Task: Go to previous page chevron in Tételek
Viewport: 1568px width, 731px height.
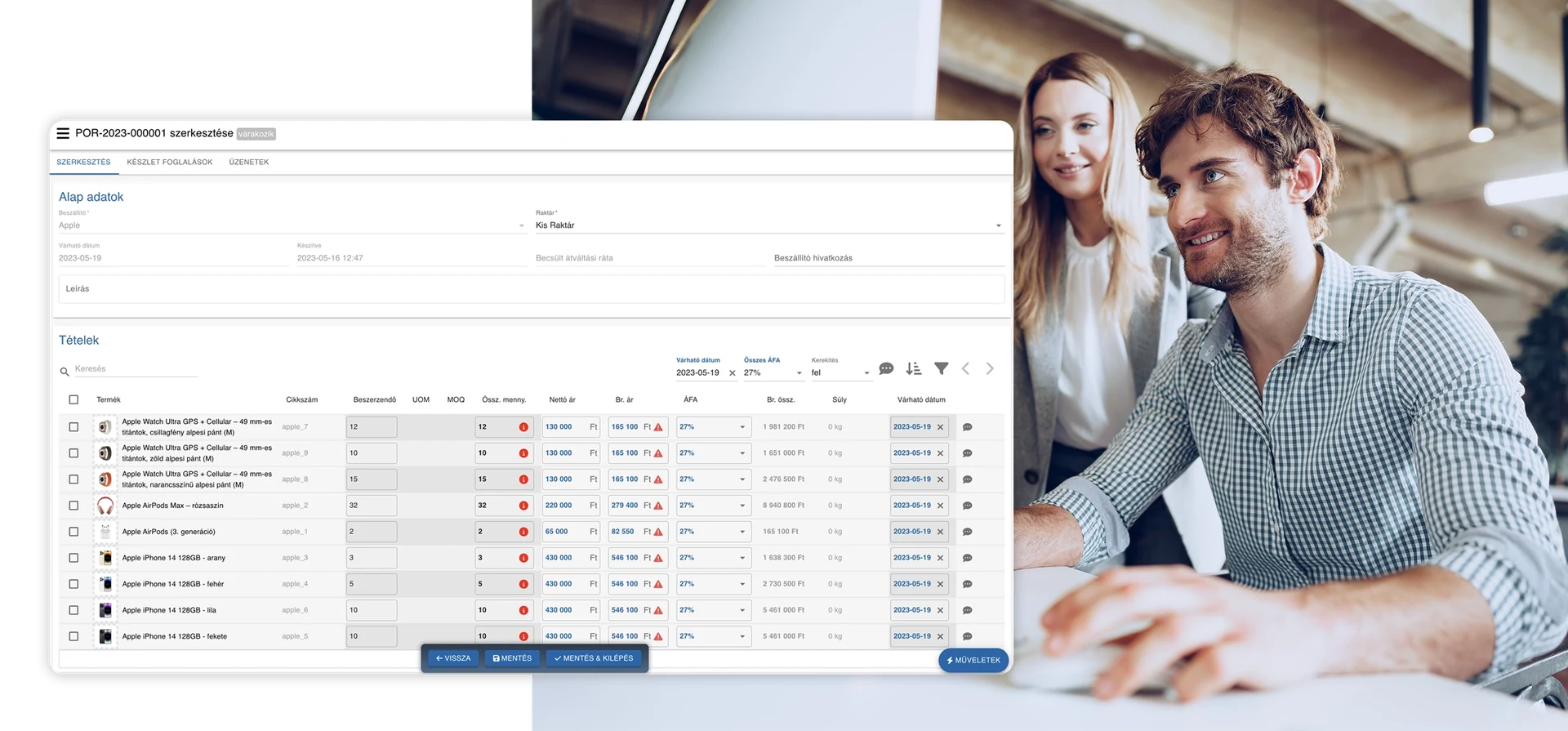Action: pos(965,368)
